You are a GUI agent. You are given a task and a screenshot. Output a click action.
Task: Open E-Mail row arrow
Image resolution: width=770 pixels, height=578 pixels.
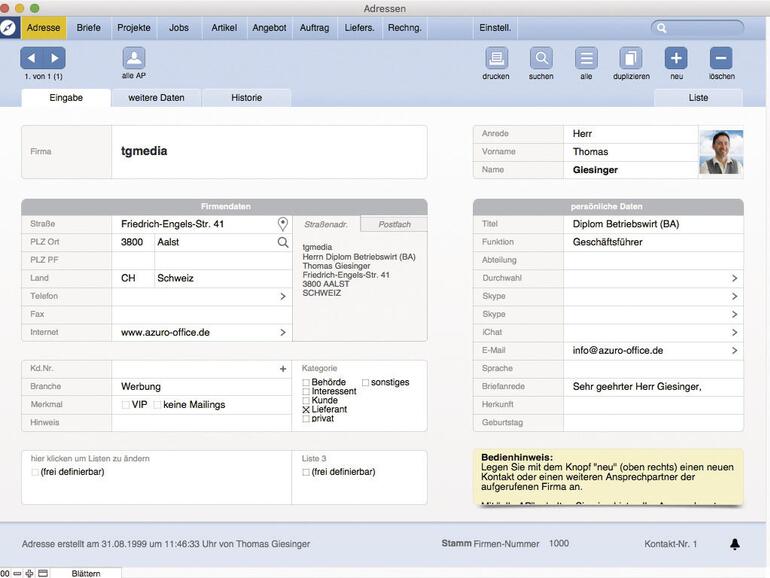734,351
